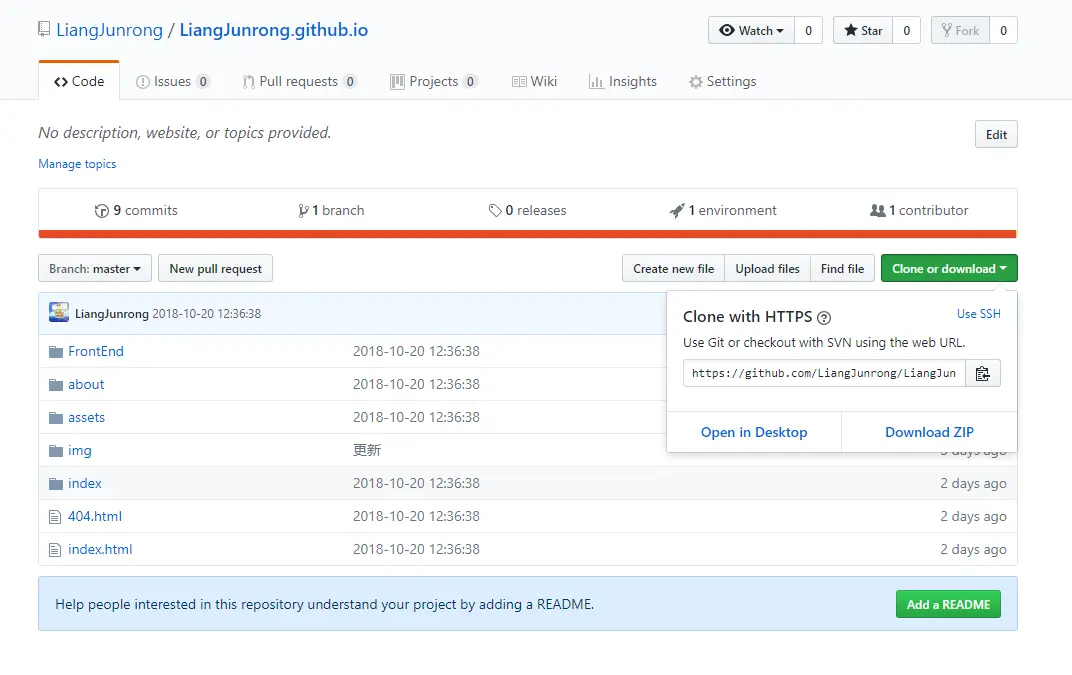Open watchers count next to Watch
The width and height of the screenshot is (1072, 675).
click(x=809, y=30)
